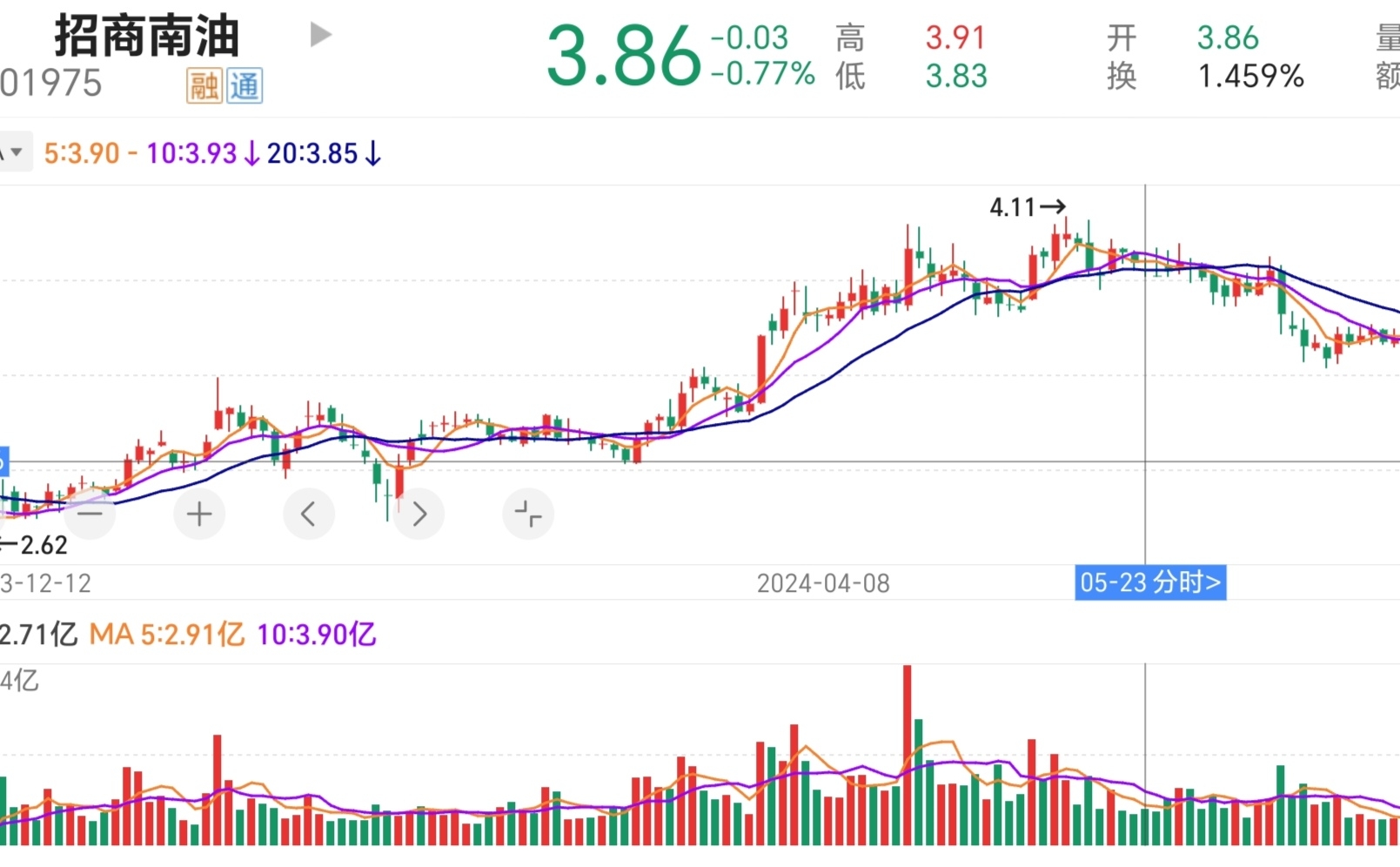
Task: Tap the 融 margin trading badge
Action: [204, 86]
